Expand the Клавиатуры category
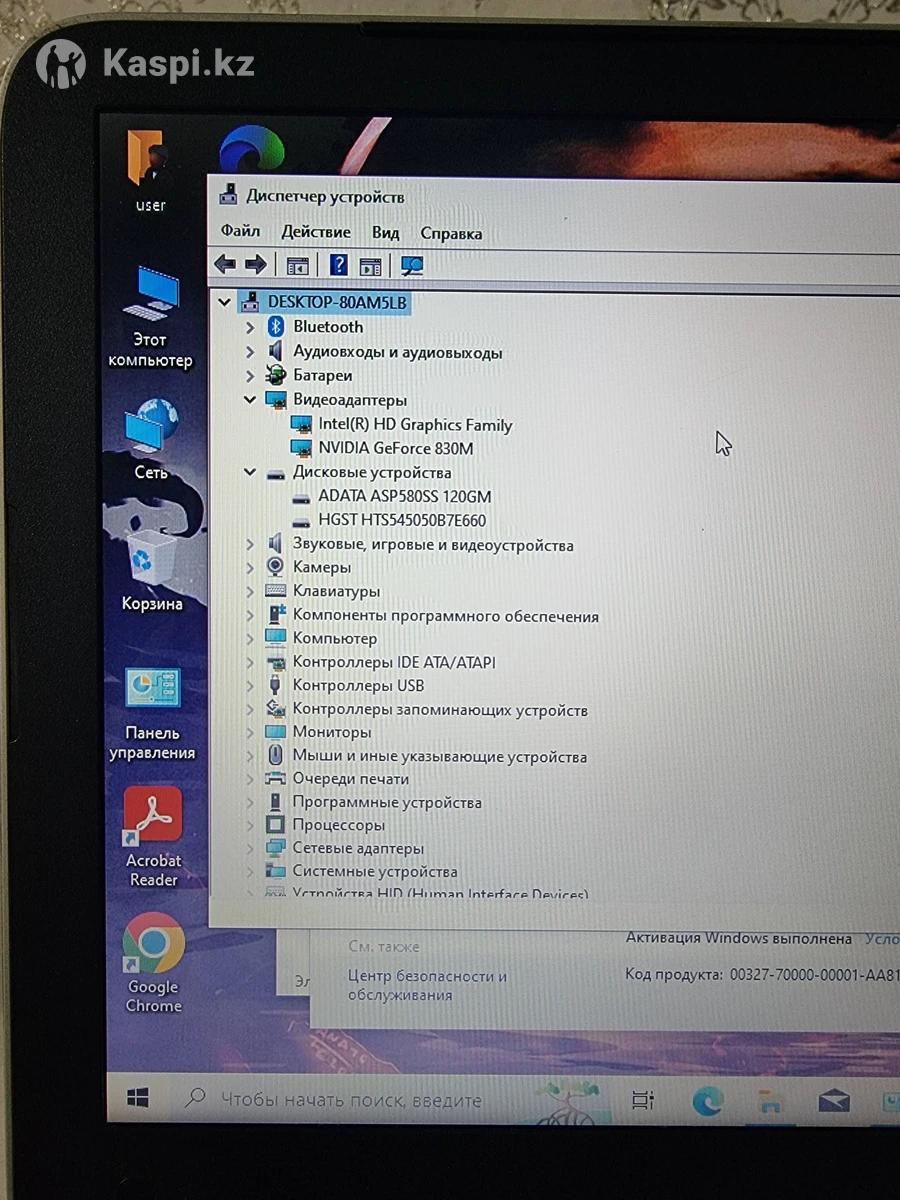This screenshot has height=1200, width=900. click(x=250, y=591)
